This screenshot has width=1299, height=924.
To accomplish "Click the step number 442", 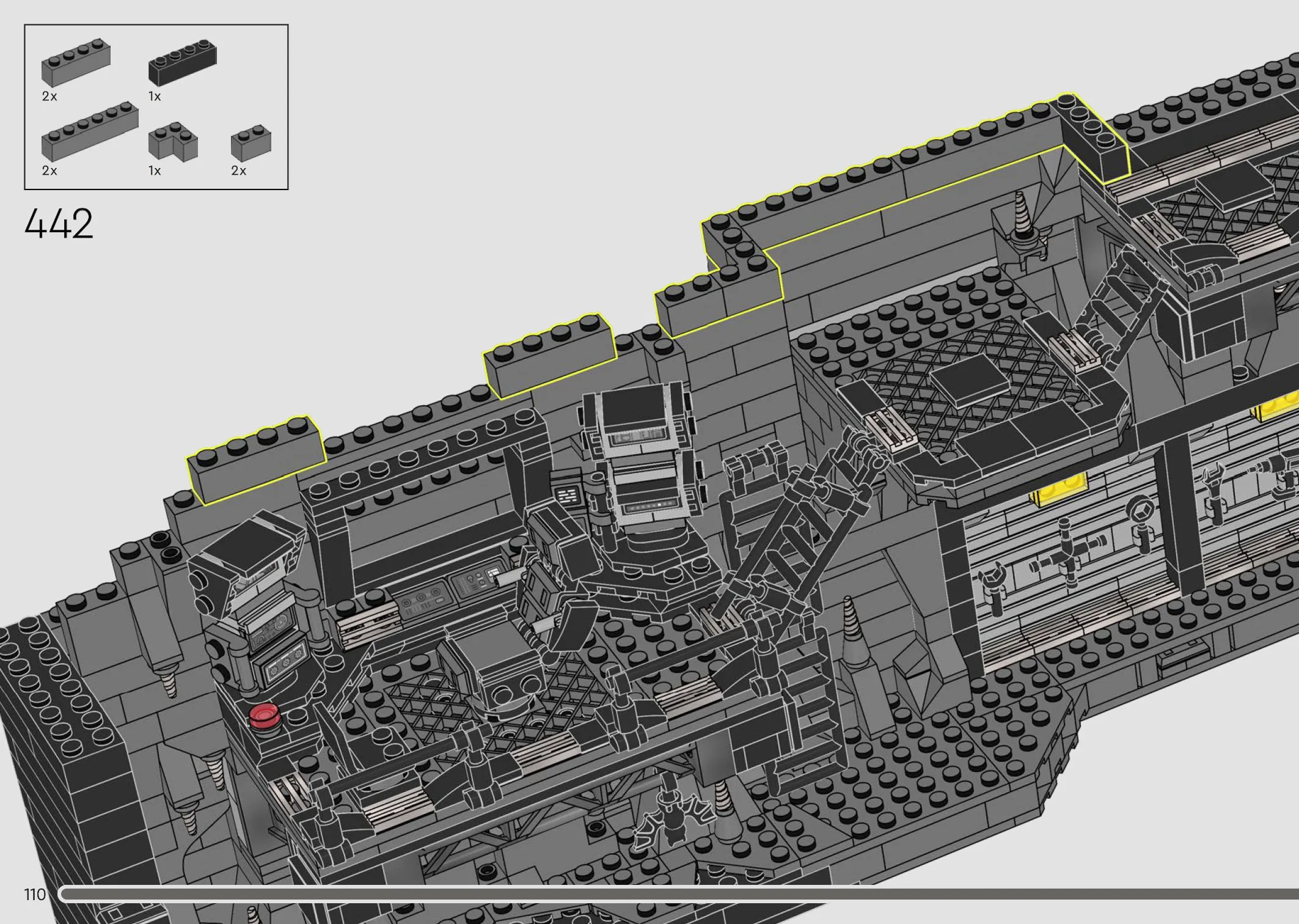I will (59, 223).
